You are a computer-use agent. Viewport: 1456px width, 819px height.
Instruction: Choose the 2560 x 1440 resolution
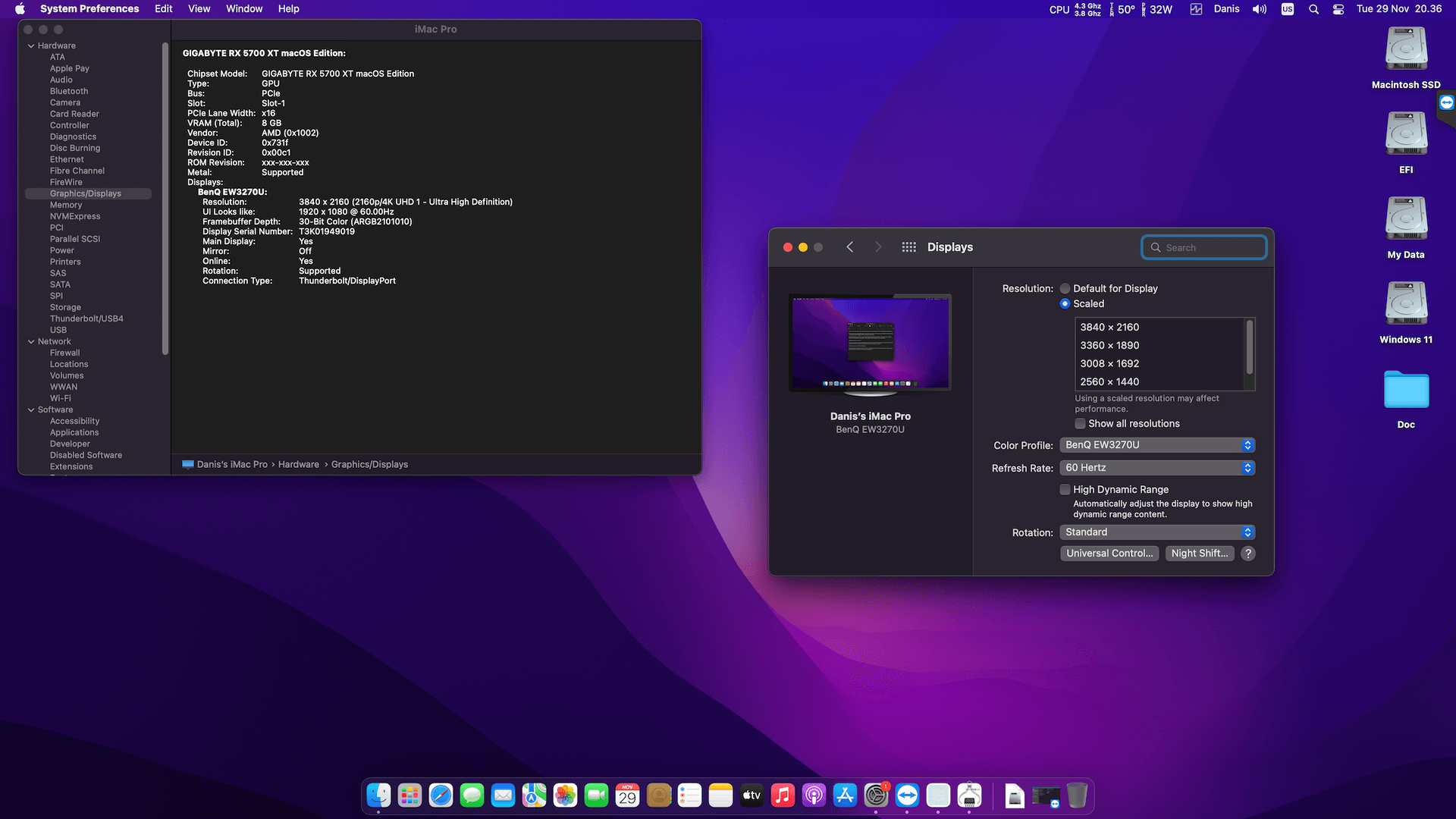pyautogui.click(x=1110, y=381)
